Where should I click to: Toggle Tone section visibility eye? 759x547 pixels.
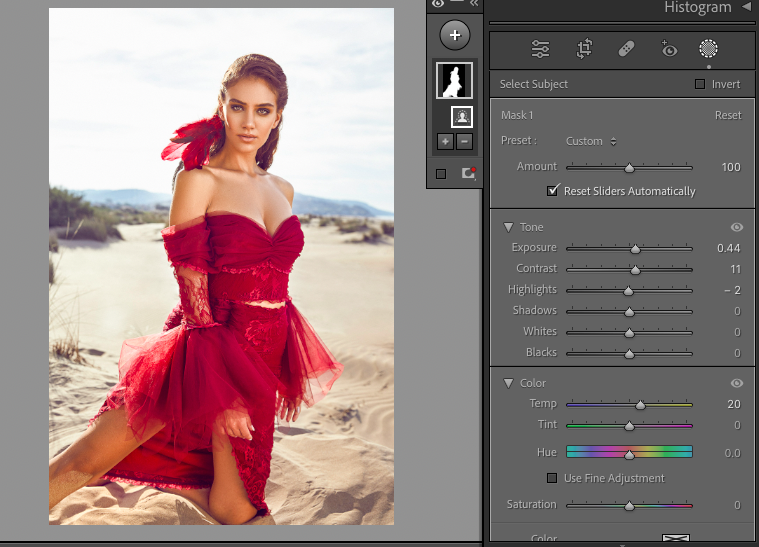[737, 228]
